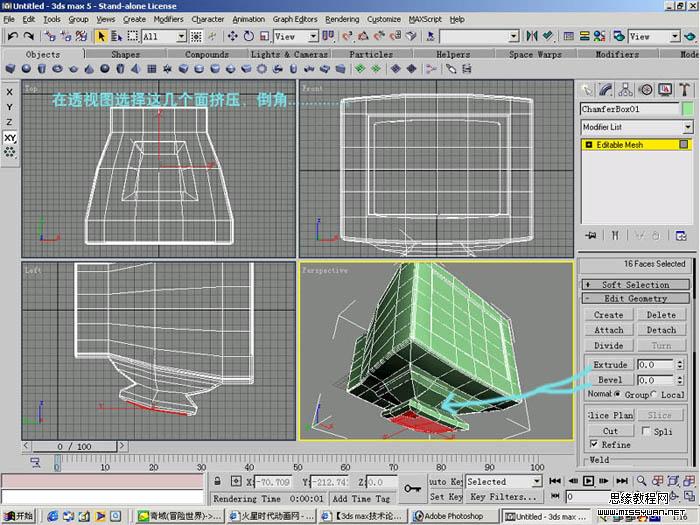Click the selection lock icon
The width and height of the screenshot is (700, 525).
point(217,481)
